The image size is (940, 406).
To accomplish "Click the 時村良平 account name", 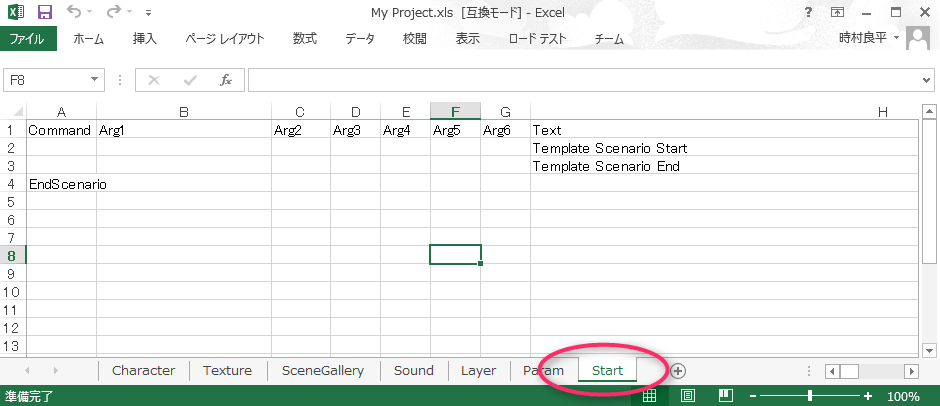I will [x=862, y=38].
